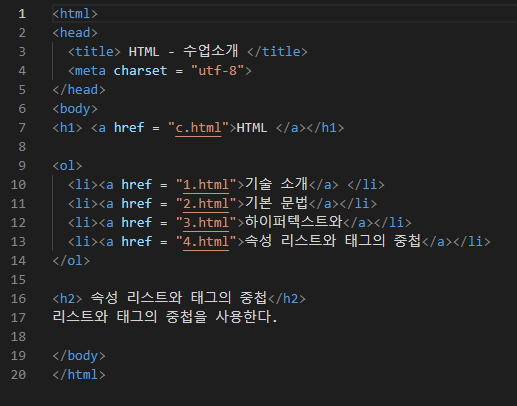The height and width of the screenshot is (406, 517).
Task: Click line number 11 in the gutter
Action: pyautogui.click(x=18, y=204)
